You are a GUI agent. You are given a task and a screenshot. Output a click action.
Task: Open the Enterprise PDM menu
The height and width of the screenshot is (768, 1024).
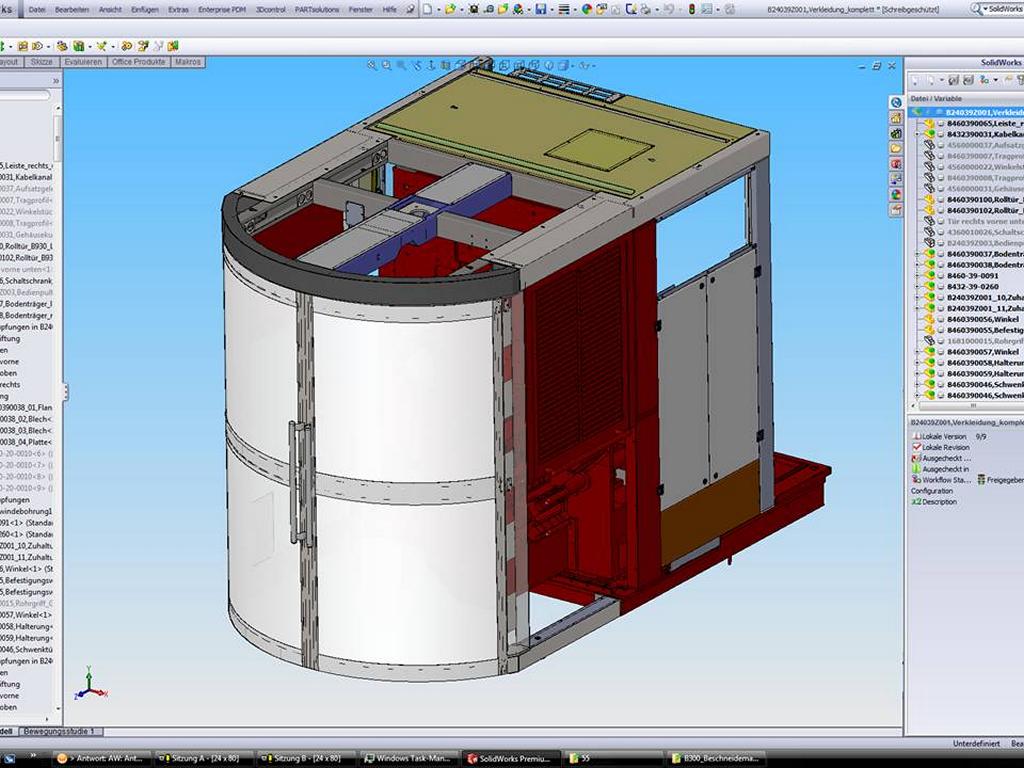[x=222, y=10]
